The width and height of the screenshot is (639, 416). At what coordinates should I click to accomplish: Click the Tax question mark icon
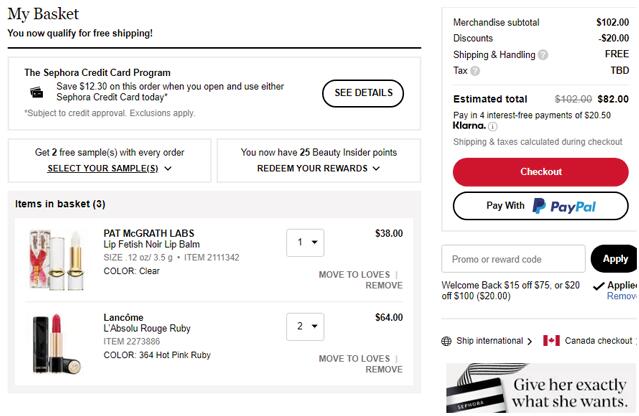tap(475, 71)
